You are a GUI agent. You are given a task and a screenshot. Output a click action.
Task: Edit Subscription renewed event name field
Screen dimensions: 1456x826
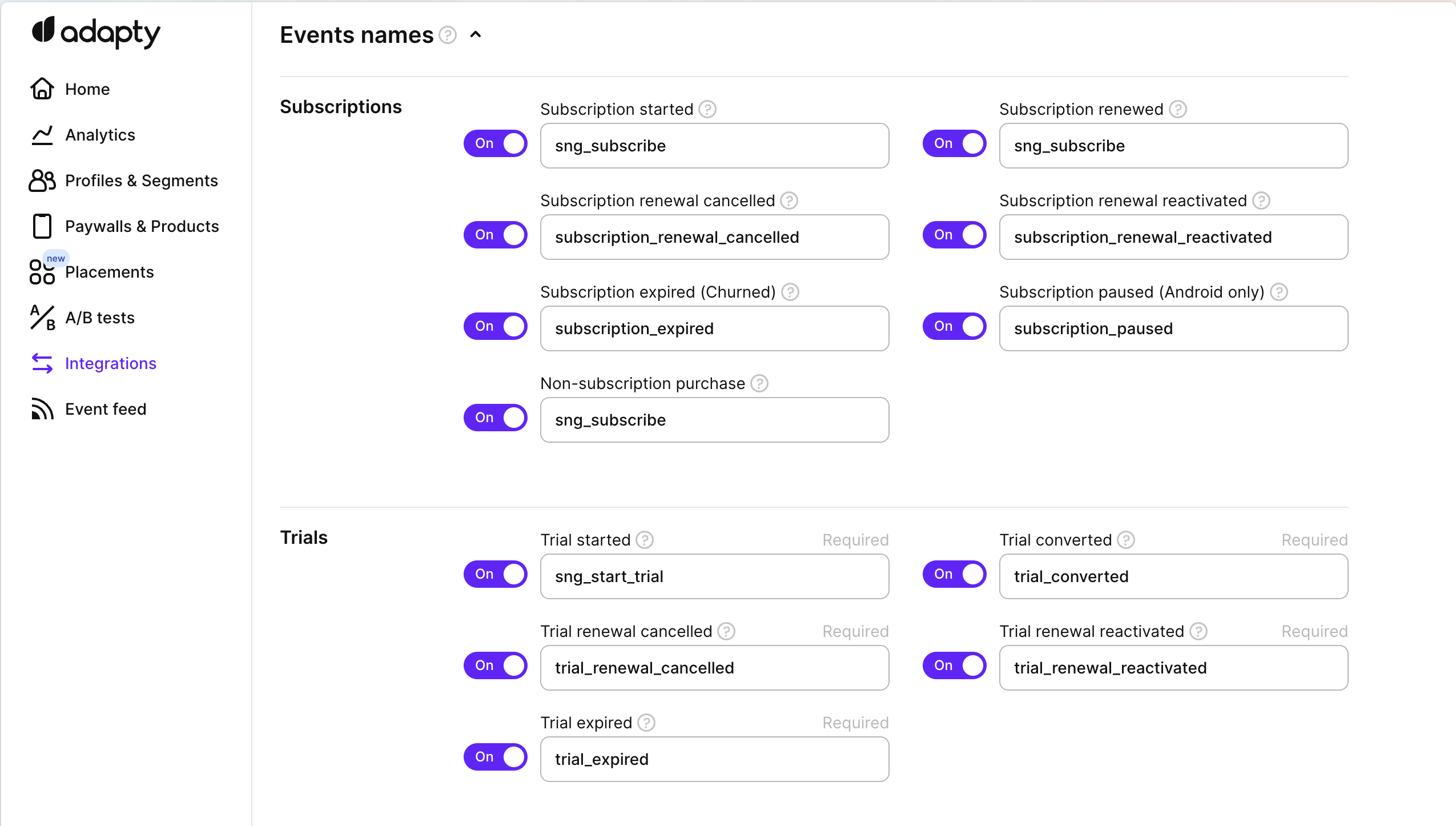[1173, 146]
